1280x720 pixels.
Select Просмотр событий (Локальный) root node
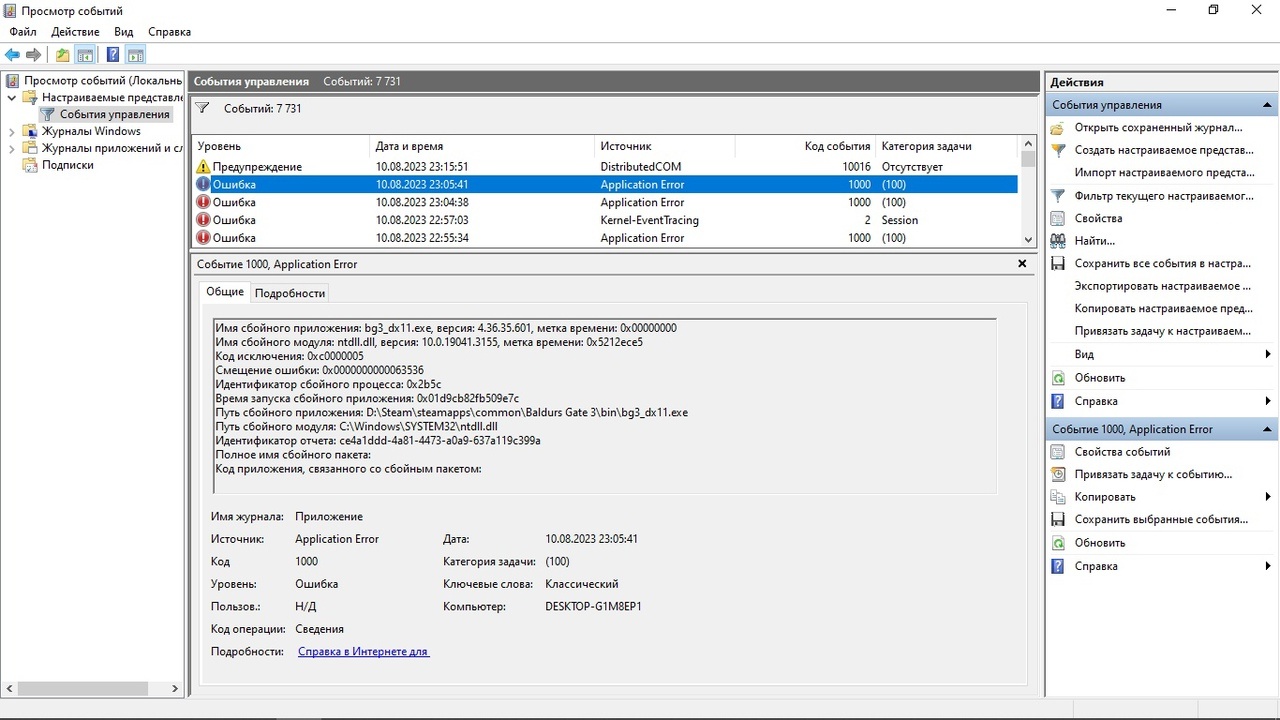pos(103,81)
